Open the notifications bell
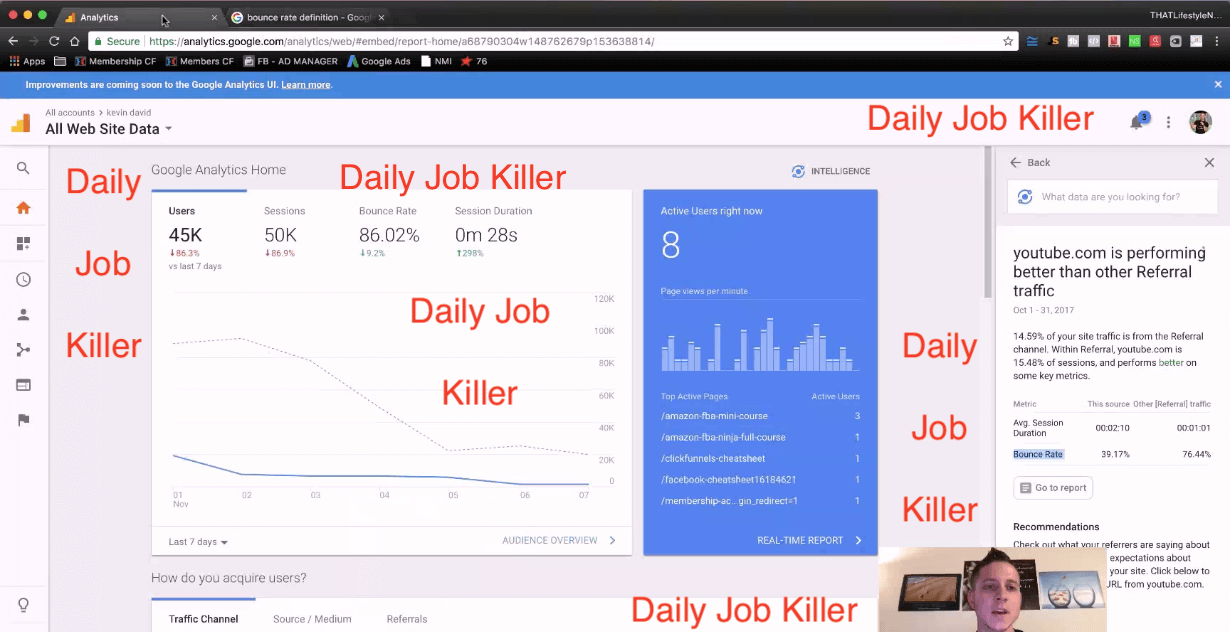This screenshot has height=632, width=1230. (1137, 122)
